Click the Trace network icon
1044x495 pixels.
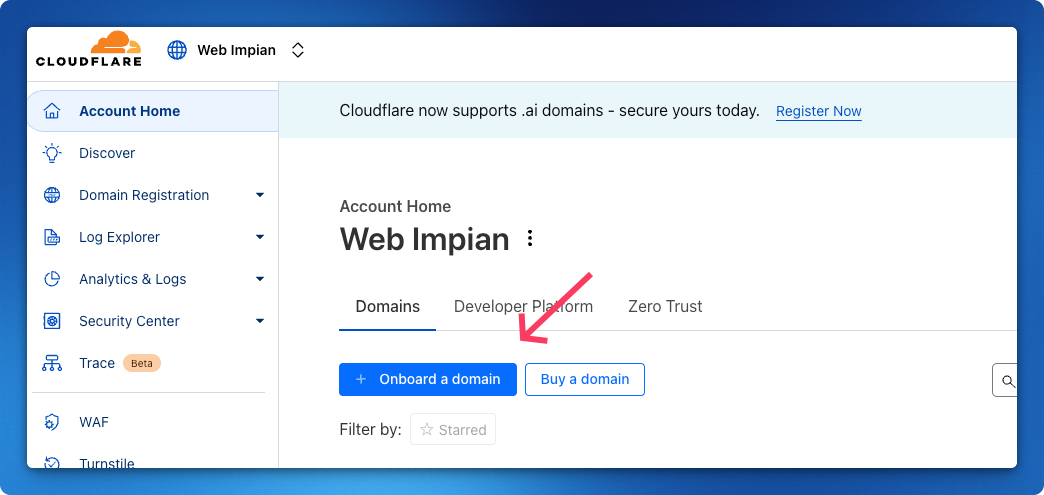[x=52, y=363]
